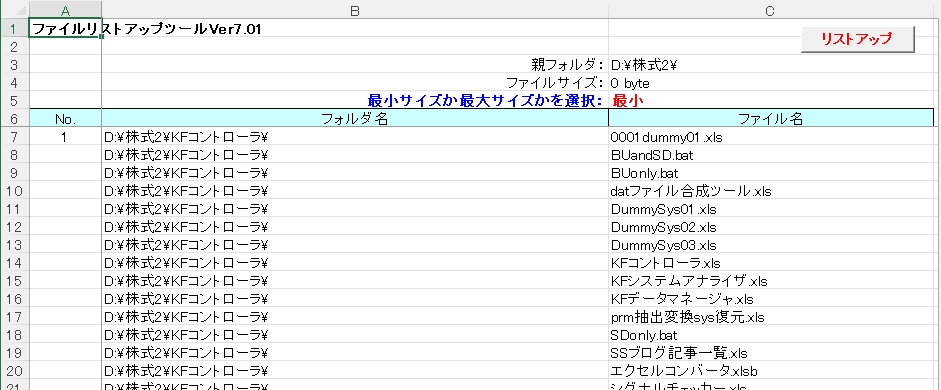Click the No. table header

point(65,118)
